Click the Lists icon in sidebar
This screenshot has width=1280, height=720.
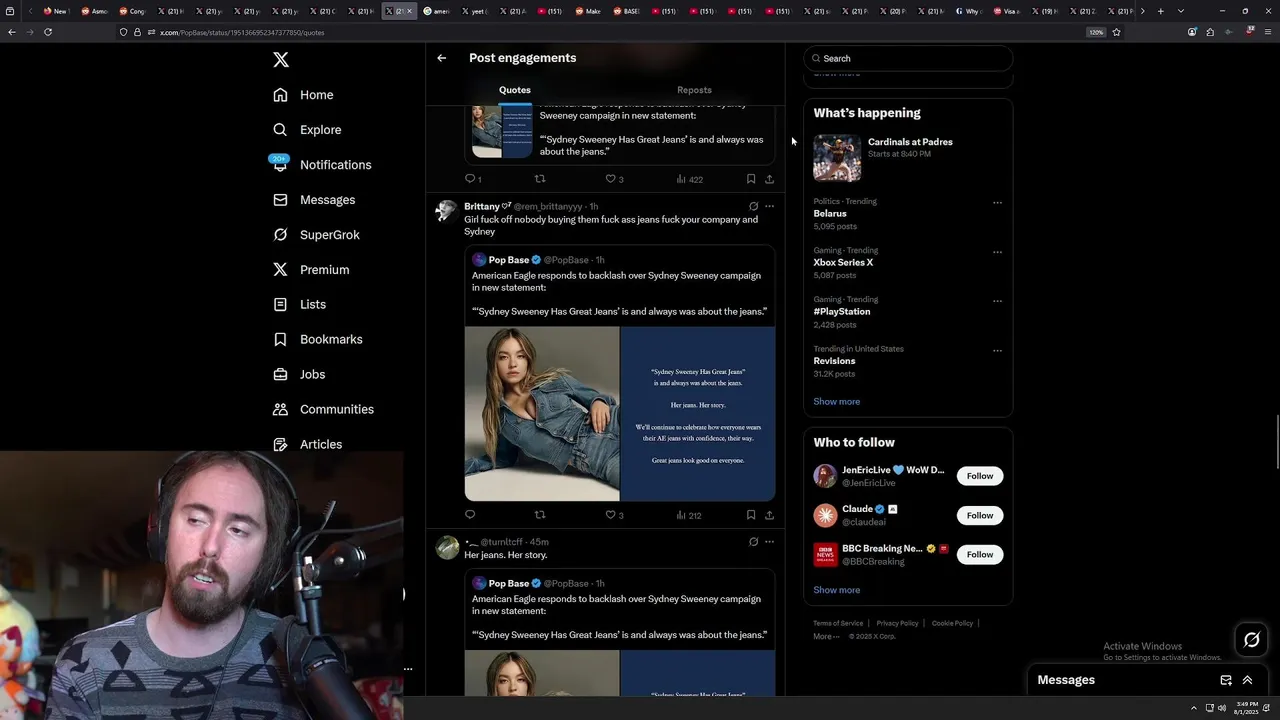(280, 304)
